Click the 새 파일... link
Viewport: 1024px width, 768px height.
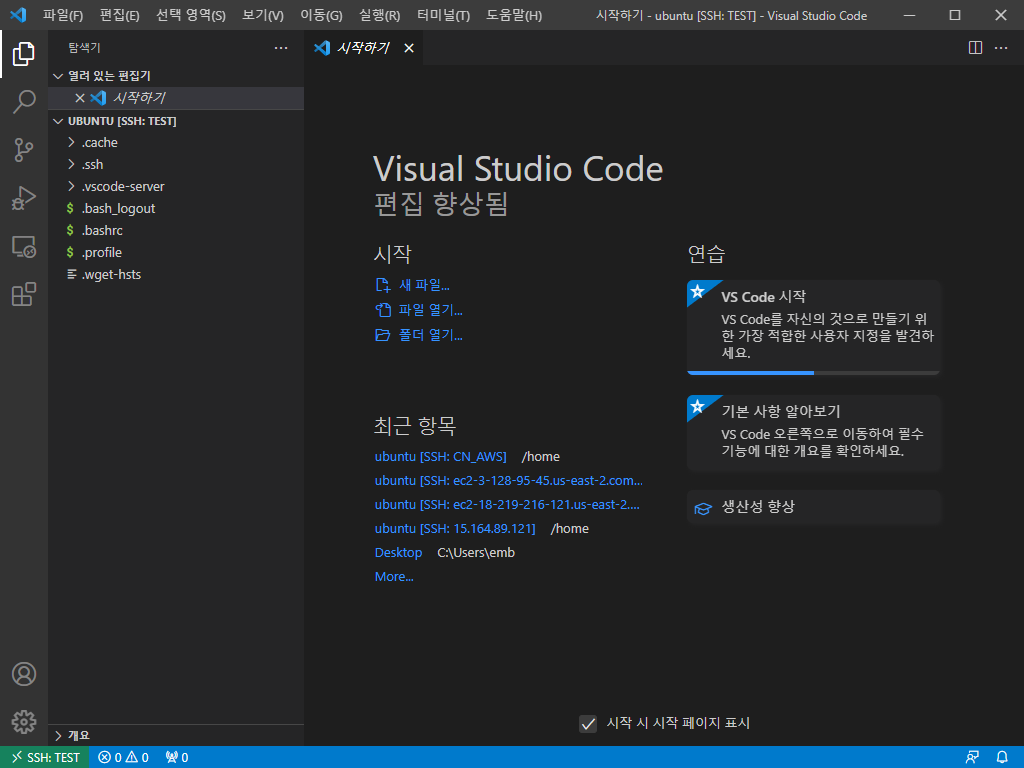pyautogui.click(x=424, y=285)
